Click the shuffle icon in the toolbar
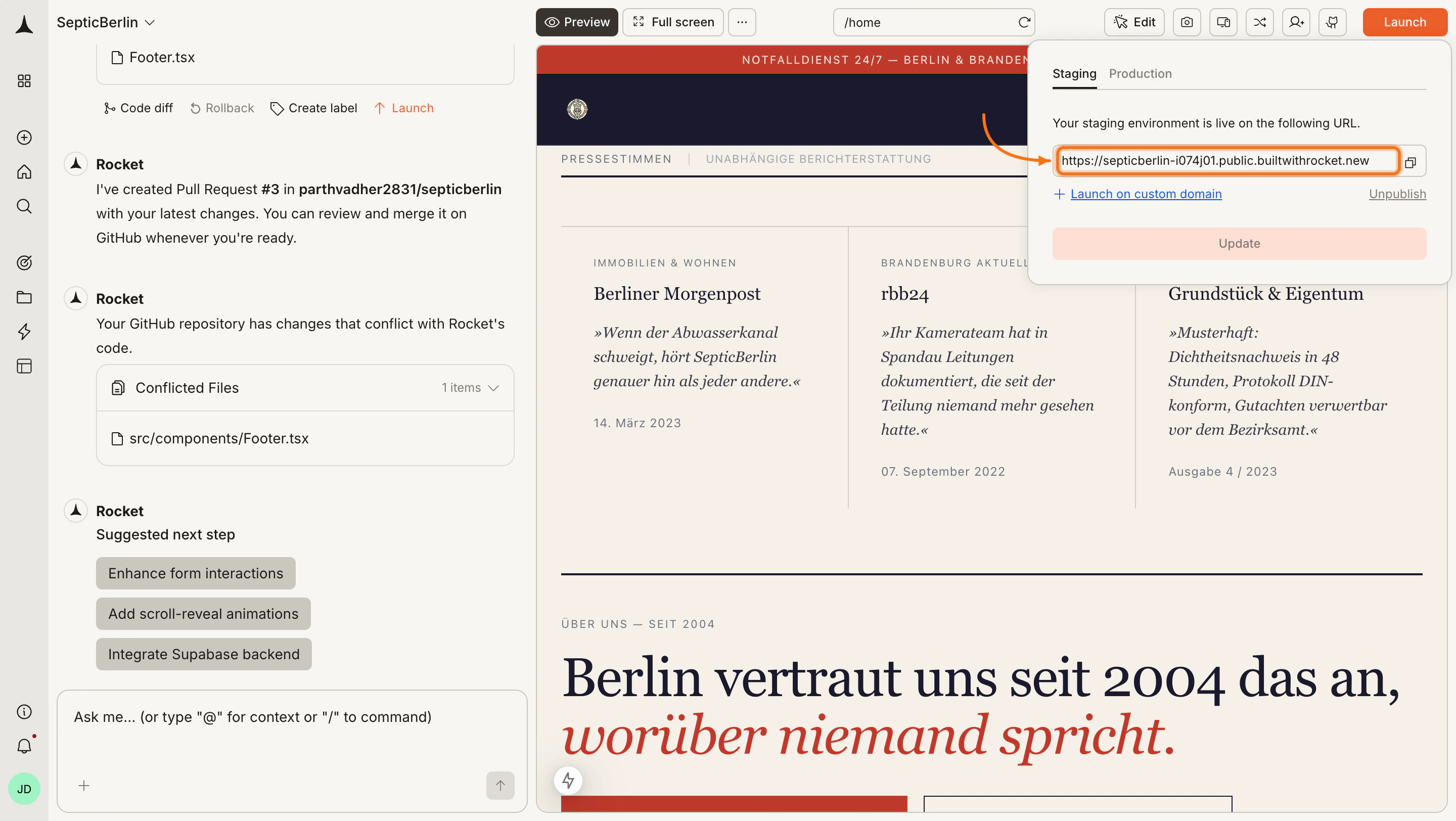1456x821 pixels. click(1259, 22)
